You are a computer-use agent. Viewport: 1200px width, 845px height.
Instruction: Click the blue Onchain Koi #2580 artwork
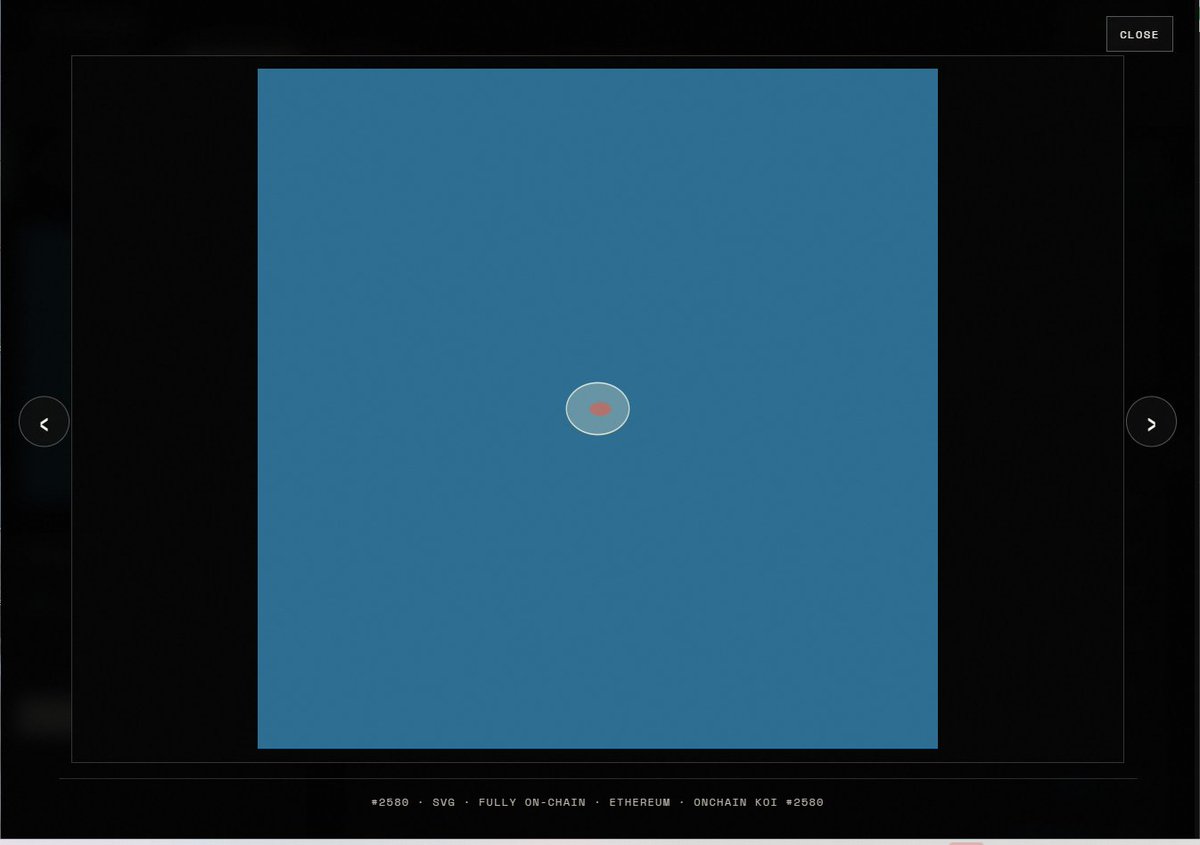pos(597,408)
